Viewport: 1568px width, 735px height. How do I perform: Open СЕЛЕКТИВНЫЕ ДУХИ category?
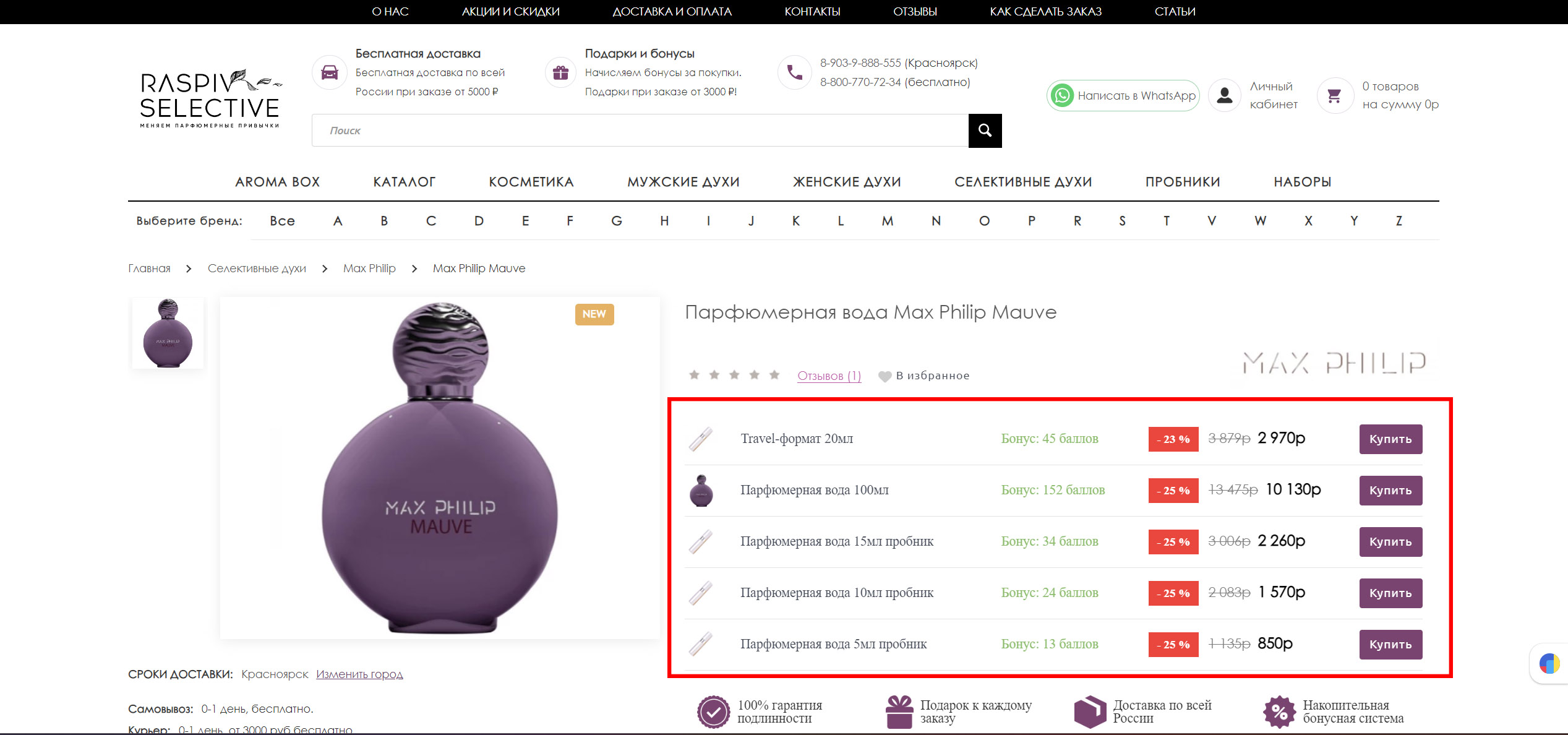pyautogui.click(x=1023, y=182)
